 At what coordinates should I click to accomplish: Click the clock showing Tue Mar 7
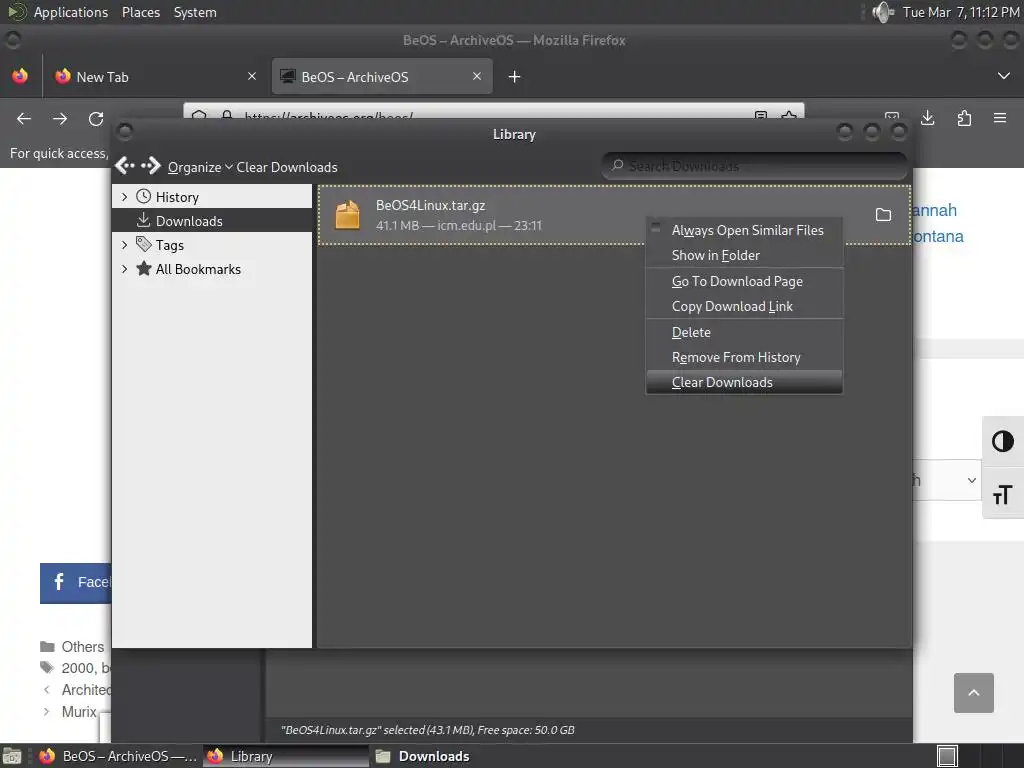click(x=961, y=12)
